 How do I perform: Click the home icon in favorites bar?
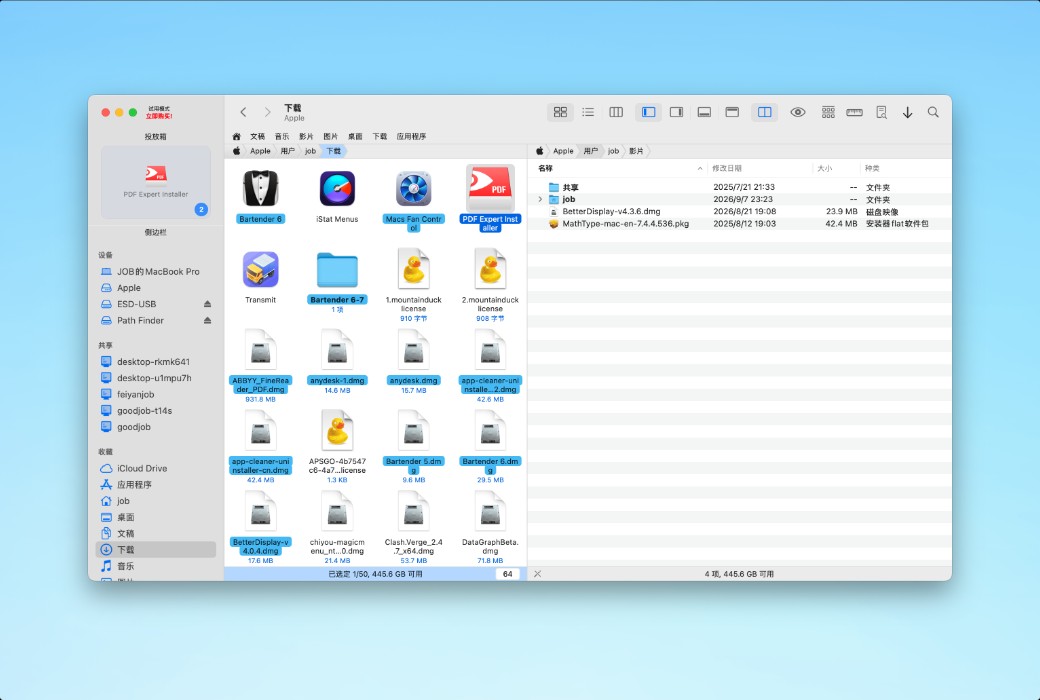(236, 136)
